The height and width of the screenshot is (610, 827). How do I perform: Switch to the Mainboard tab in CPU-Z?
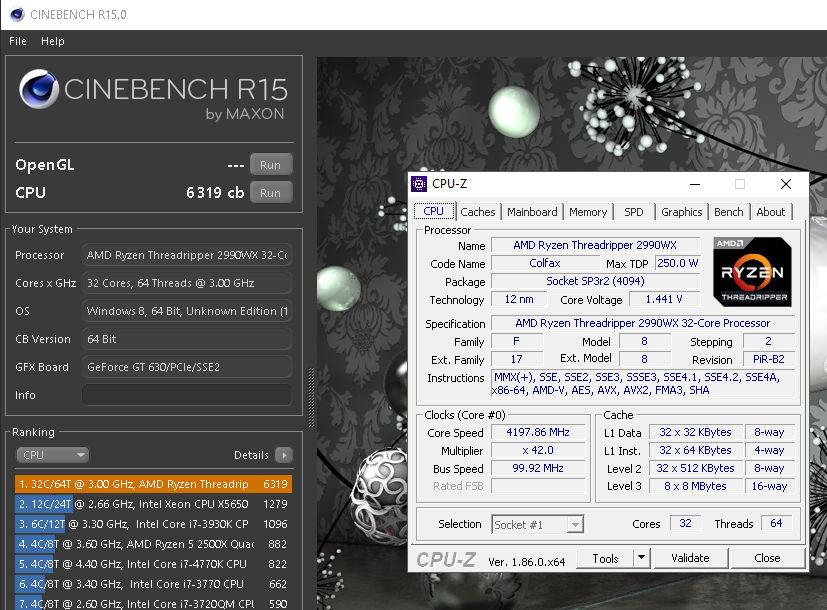[x=532, y=212]
